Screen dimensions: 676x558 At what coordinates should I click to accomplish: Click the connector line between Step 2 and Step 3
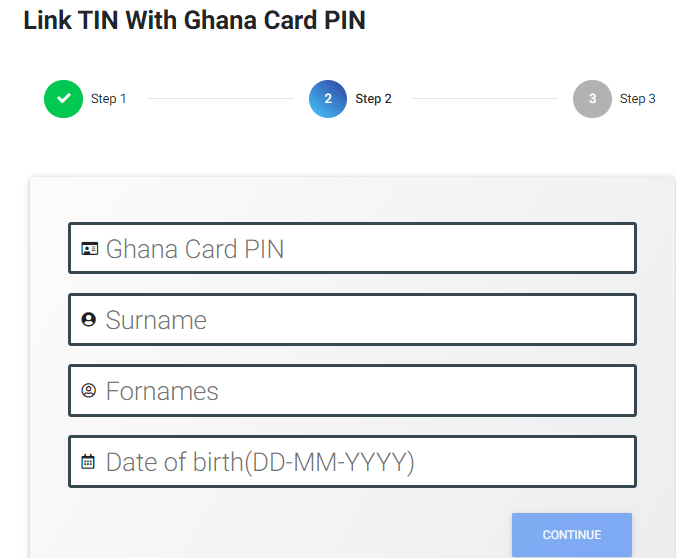pyautogui.click(x=485, y=98)
